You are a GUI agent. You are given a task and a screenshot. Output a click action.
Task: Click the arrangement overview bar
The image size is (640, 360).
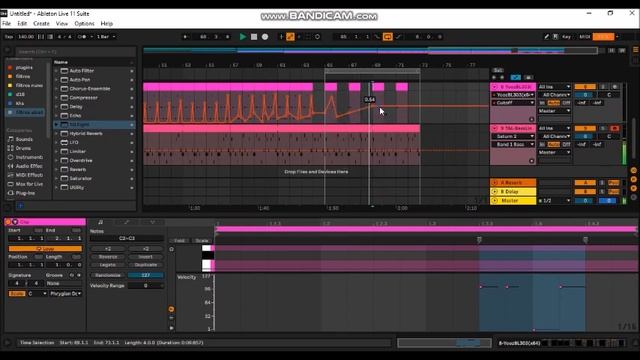tap(371, 51)
